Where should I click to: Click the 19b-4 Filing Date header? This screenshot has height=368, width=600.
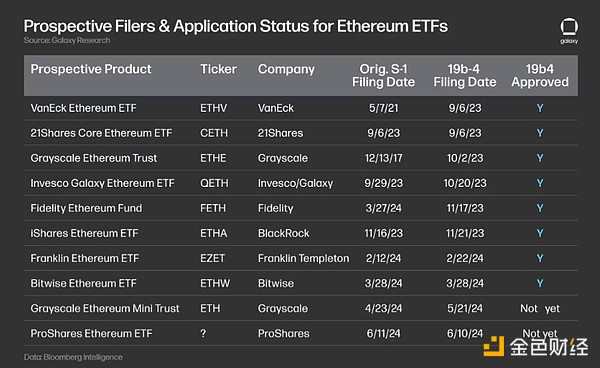click(x=465, y=75)
